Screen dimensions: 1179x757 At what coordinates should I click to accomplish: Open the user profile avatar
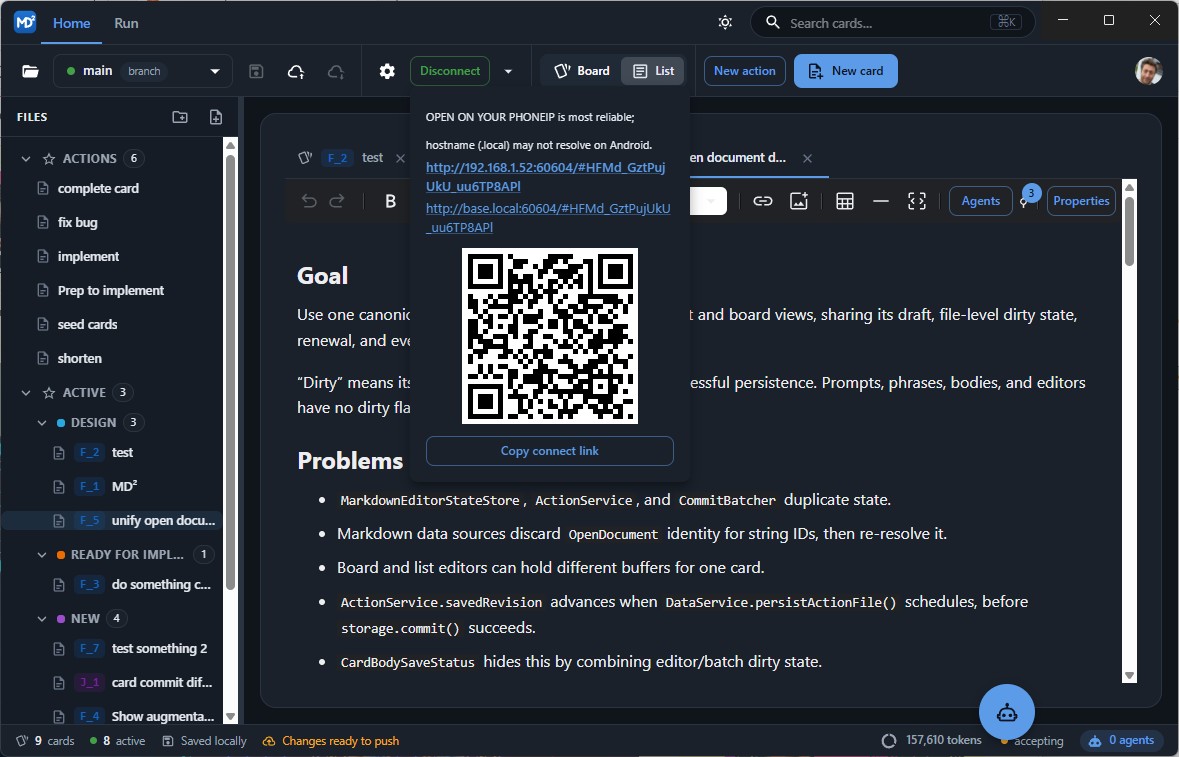(1148, 71)
